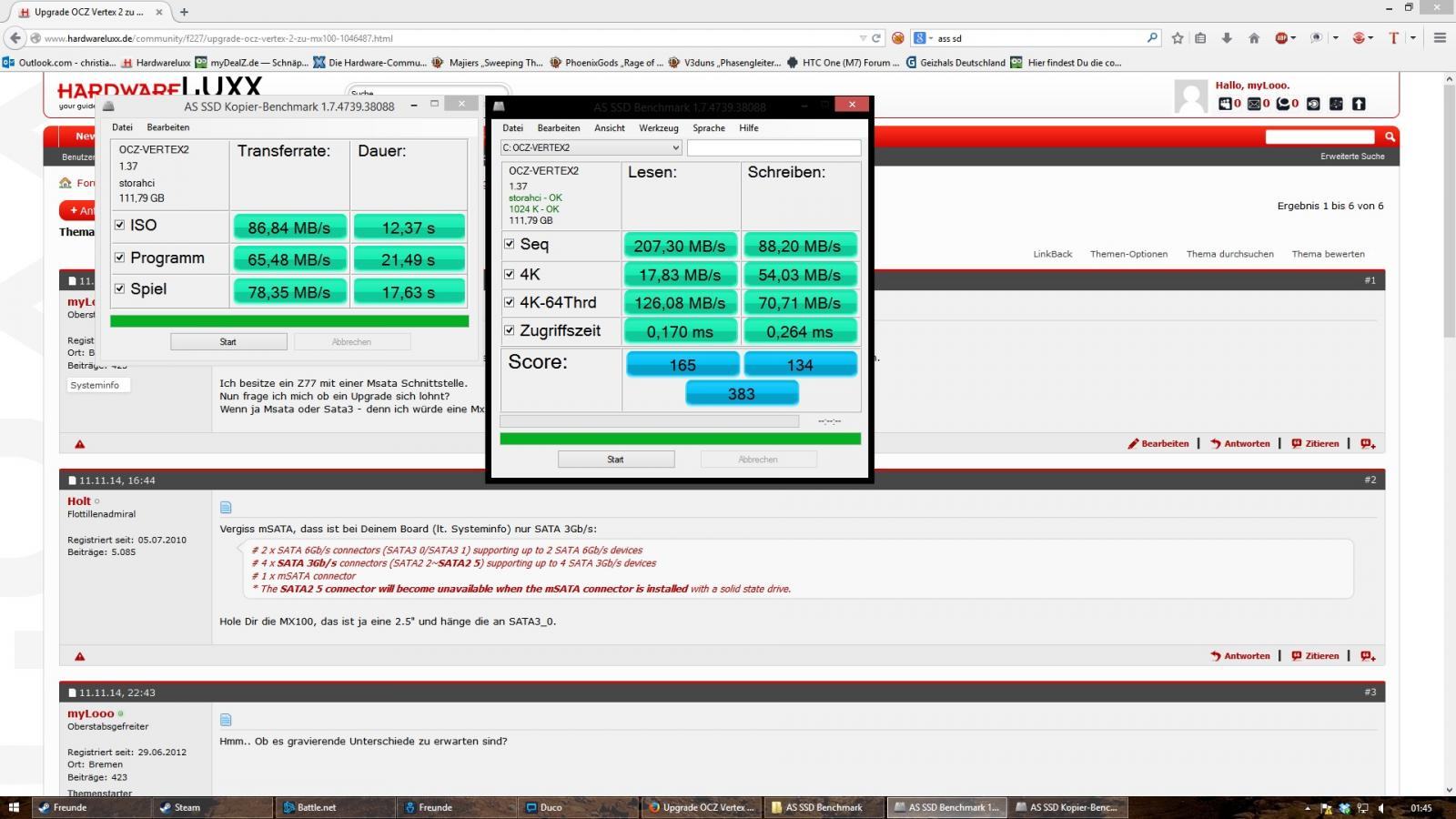Click Start button in Kopier-Benchmark window
This screenshot has height=819, width=1456.
228,342
